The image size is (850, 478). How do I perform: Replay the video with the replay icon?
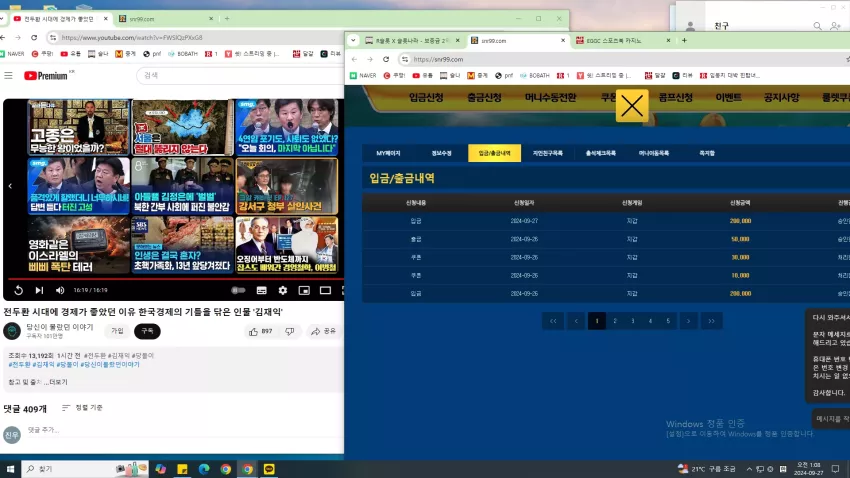[18, 290]
